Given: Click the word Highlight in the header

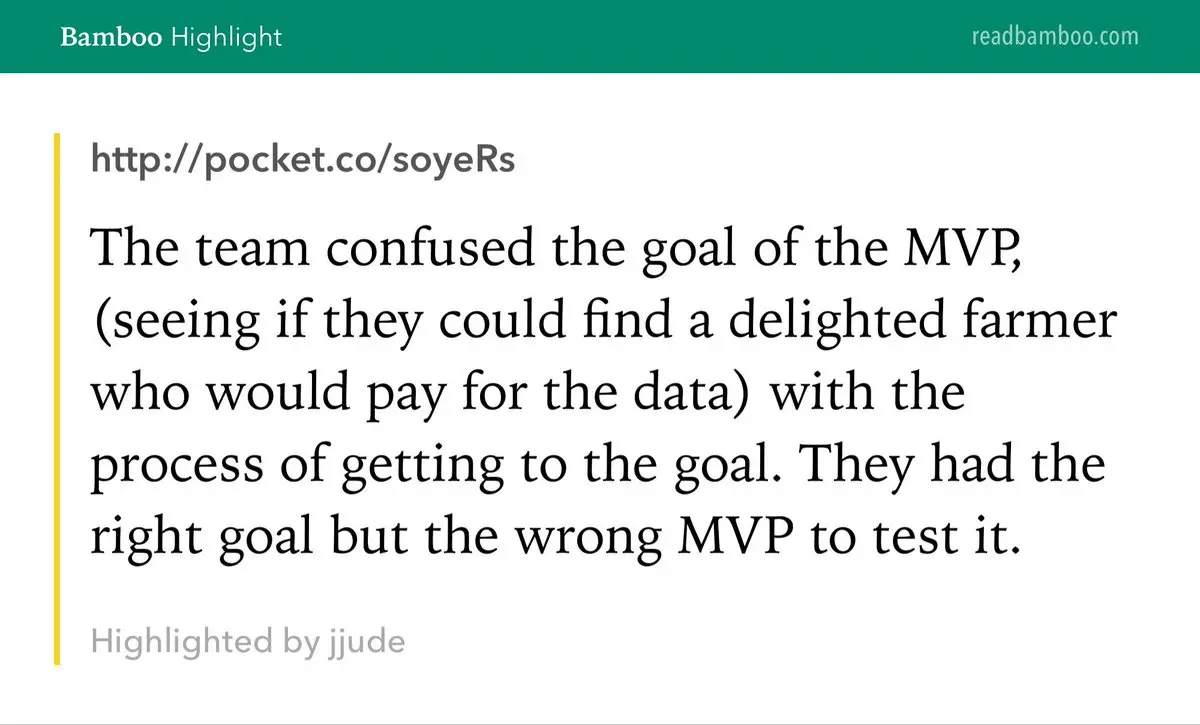Looking at the screenshot, I should tap(226, 38).
